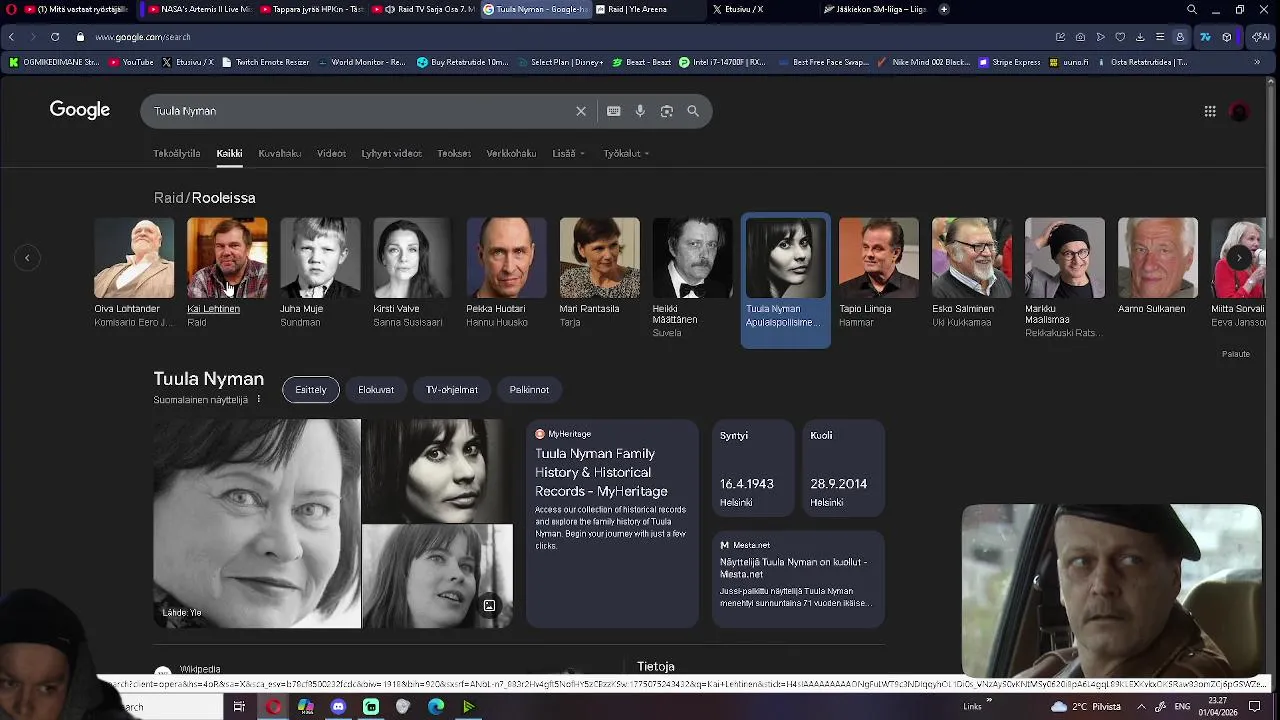
Task: Open Microsoft Edge in the taskbar
Action: [436, 707]
